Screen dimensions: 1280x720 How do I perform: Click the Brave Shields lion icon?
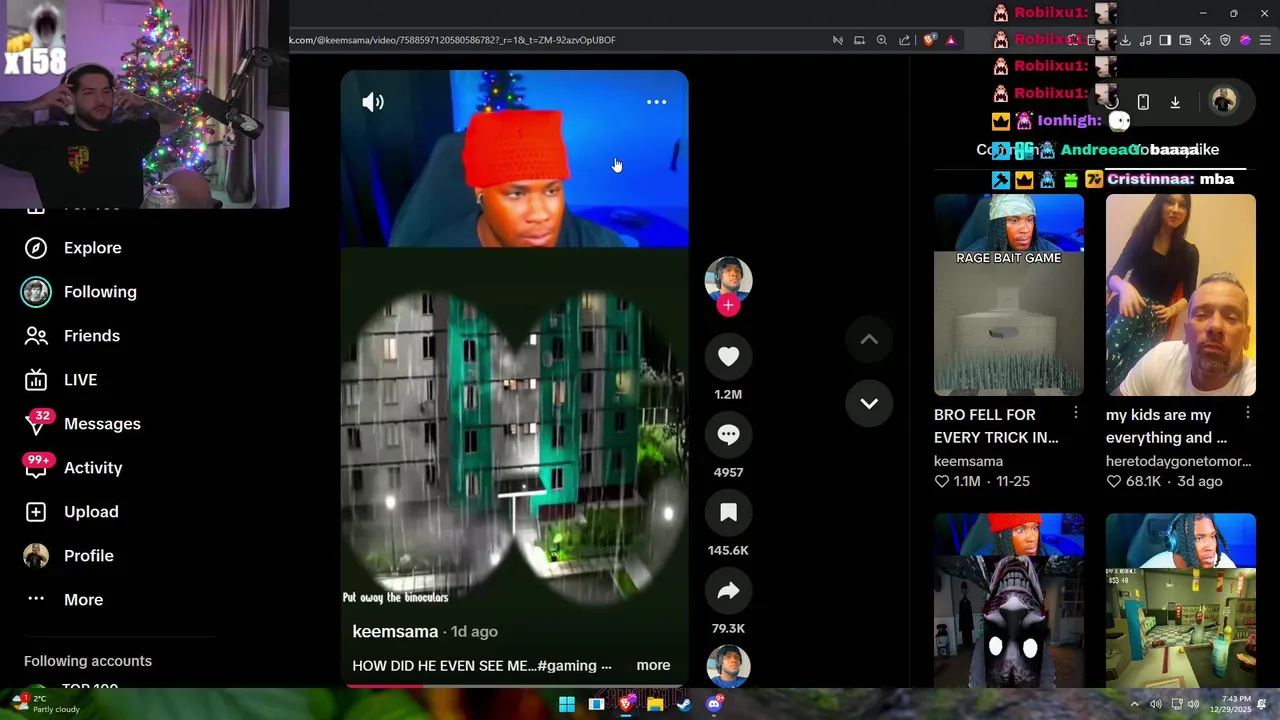point(930,40)
